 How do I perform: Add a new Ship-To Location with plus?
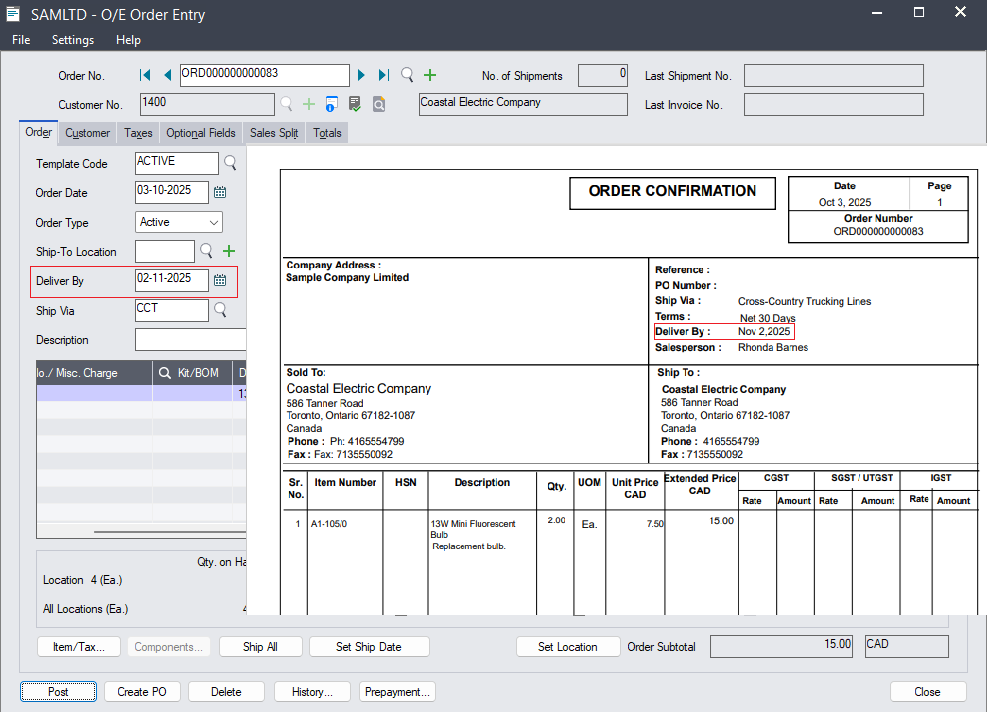(229, 251)
